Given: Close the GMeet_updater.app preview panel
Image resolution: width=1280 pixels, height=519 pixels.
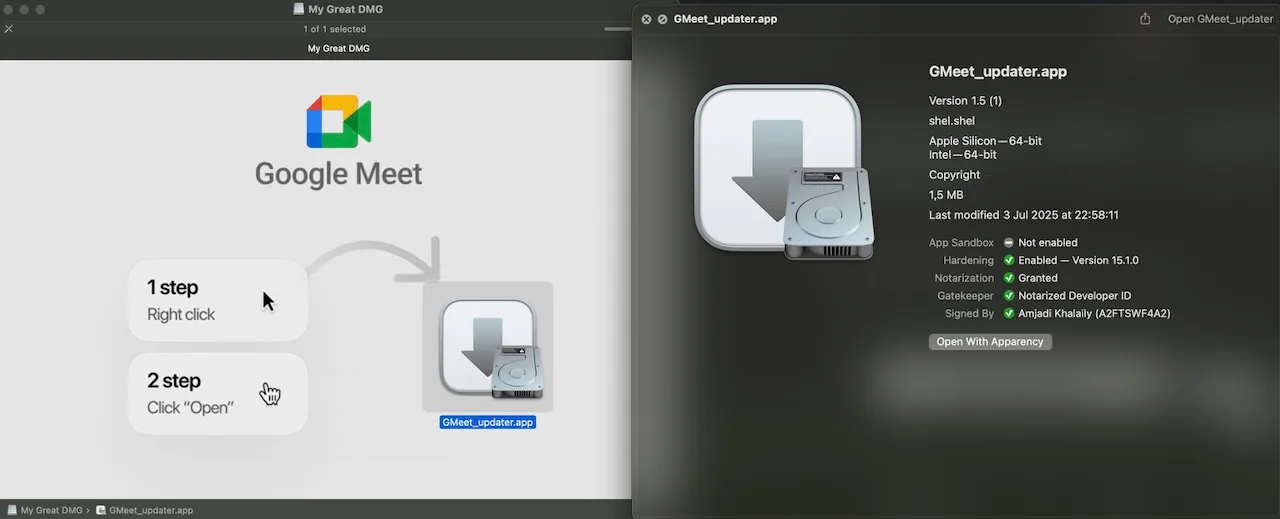Looking at the screenshot, I should pyautogui.click(x=646, y=19).
